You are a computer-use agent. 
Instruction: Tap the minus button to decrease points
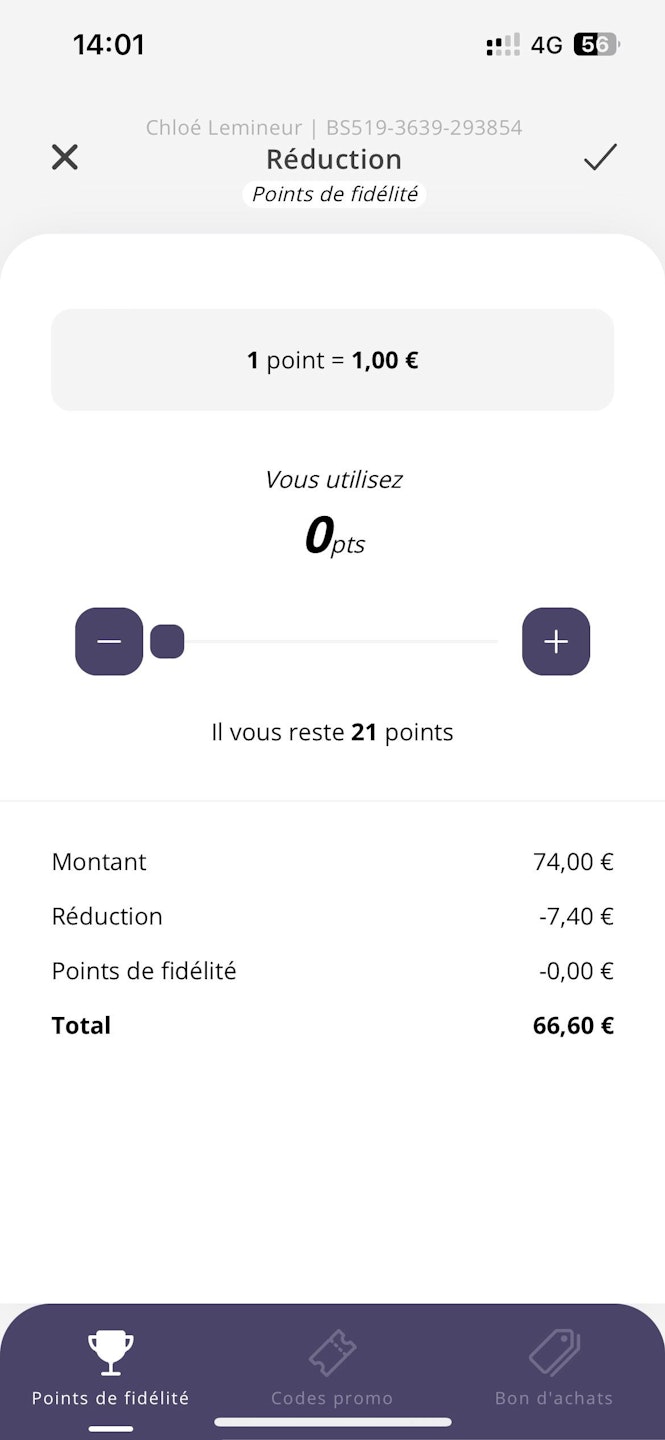tap(109, 641)
